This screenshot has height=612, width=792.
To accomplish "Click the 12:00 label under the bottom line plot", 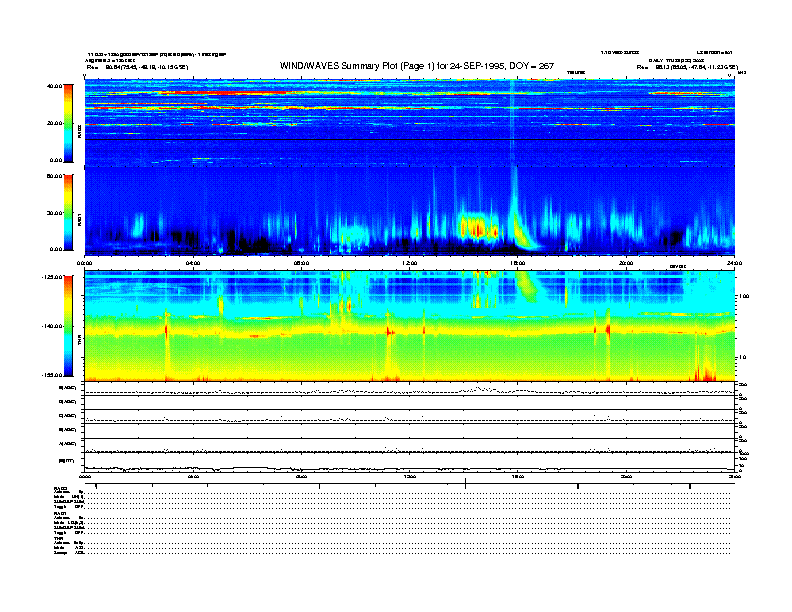I will click(410, 477).
